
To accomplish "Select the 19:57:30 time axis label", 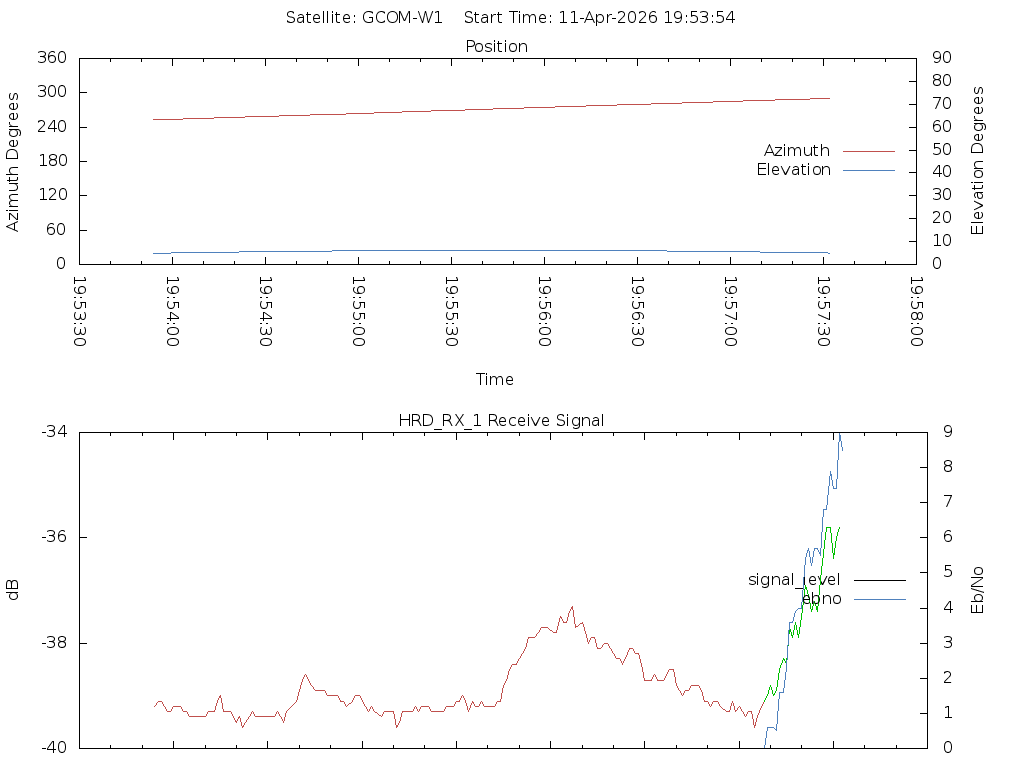I will [x=823, y=312].
